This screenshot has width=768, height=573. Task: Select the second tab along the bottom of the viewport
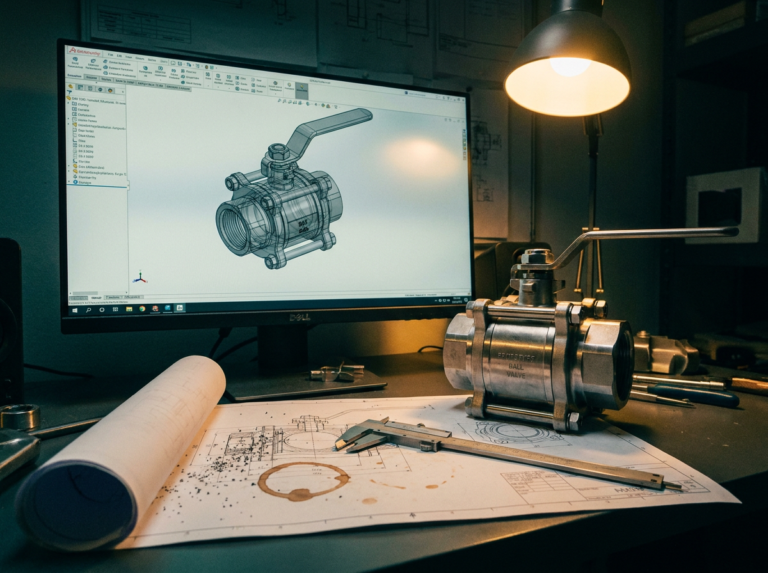(x=96, y=298)
